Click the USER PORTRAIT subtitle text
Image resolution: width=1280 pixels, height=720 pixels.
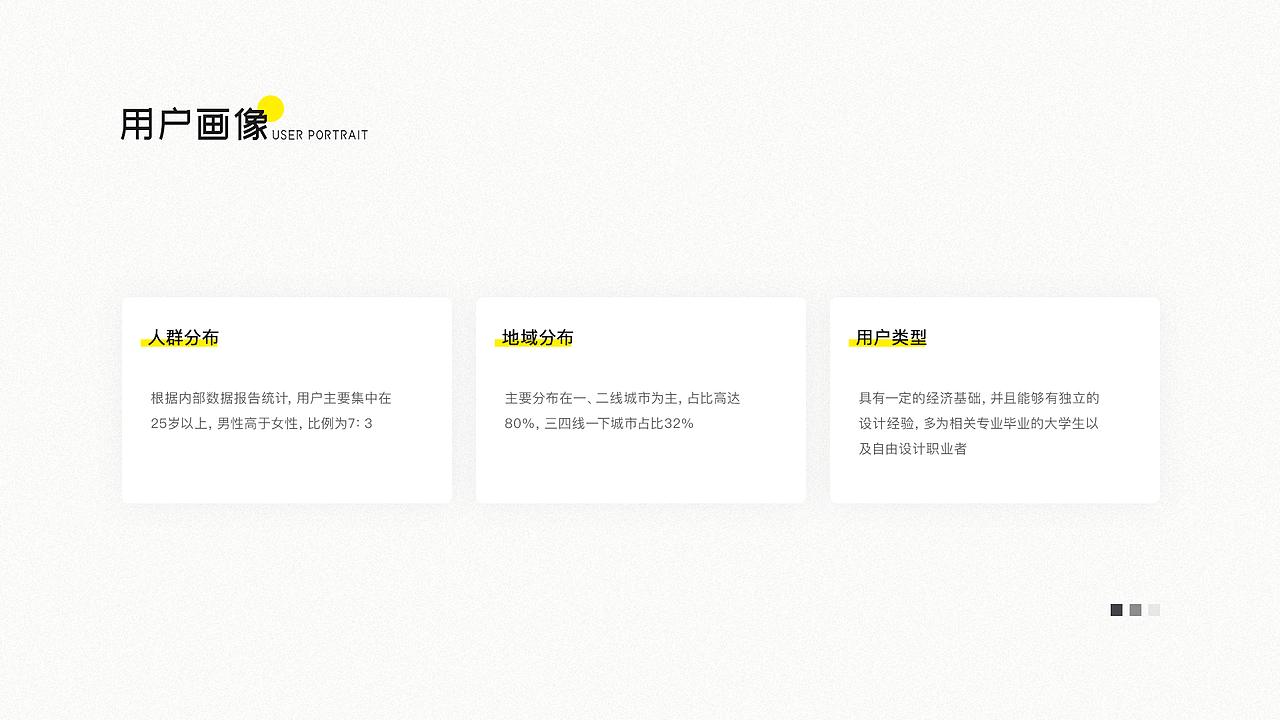pyautogui.click(x=319, y=132)
